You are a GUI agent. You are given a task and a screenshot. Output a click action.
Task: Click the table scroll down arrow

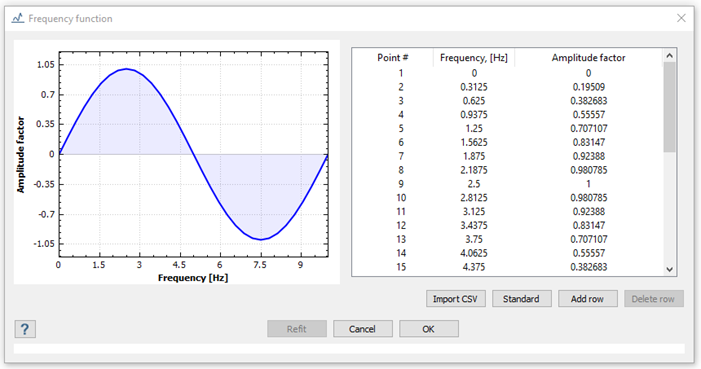(669, 269)
